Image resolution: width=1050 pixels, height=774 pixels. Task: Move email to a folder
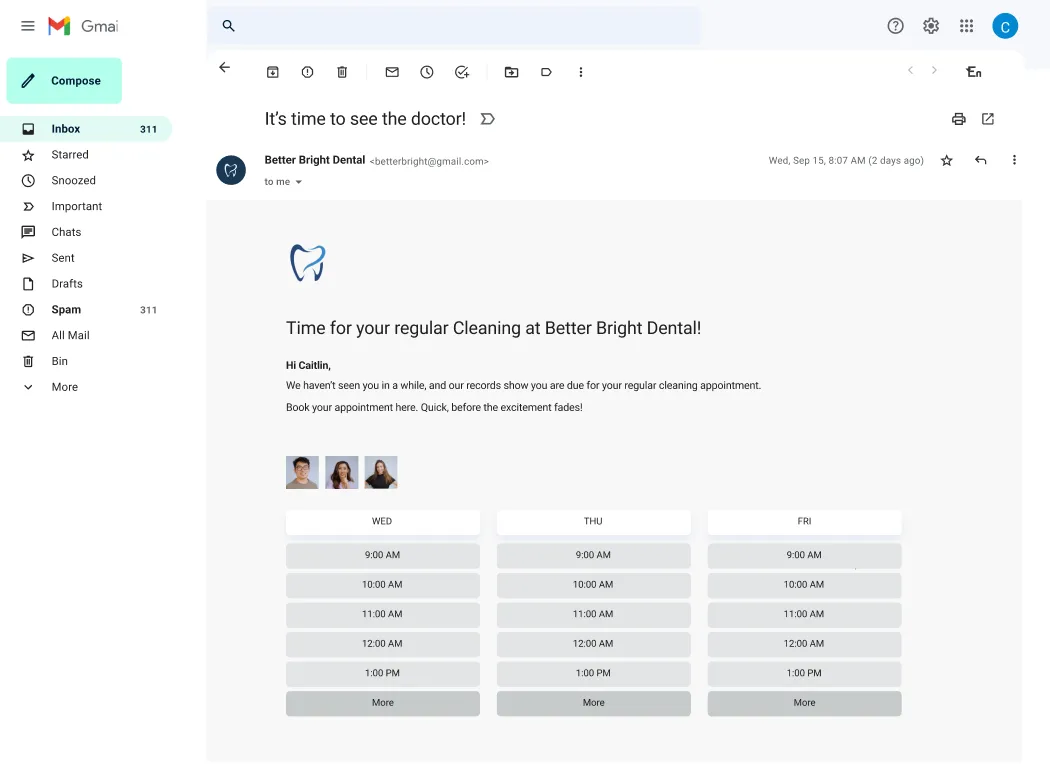click(x=512, y=72)
